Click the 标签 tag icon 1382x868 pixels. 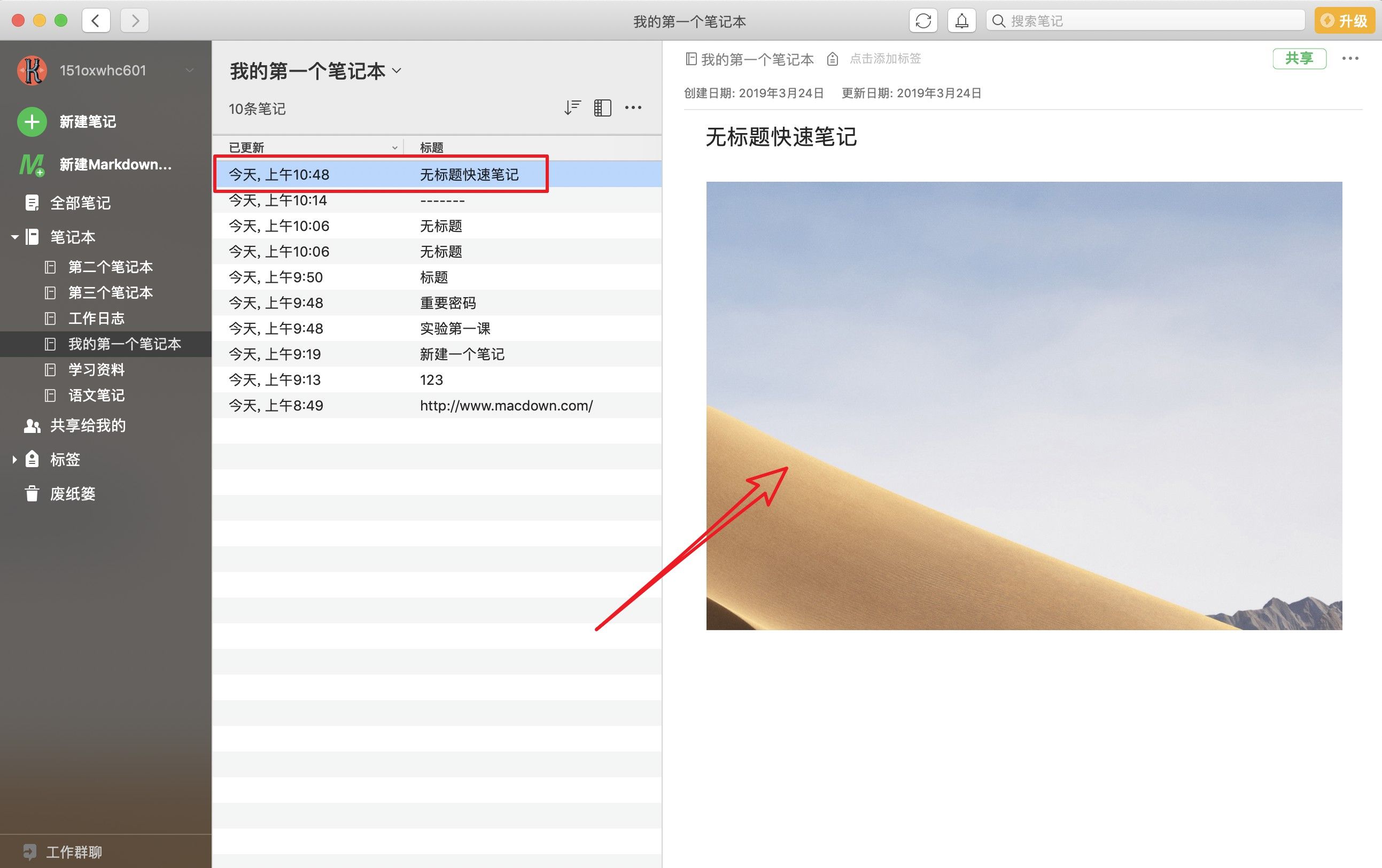click(32, 459)
